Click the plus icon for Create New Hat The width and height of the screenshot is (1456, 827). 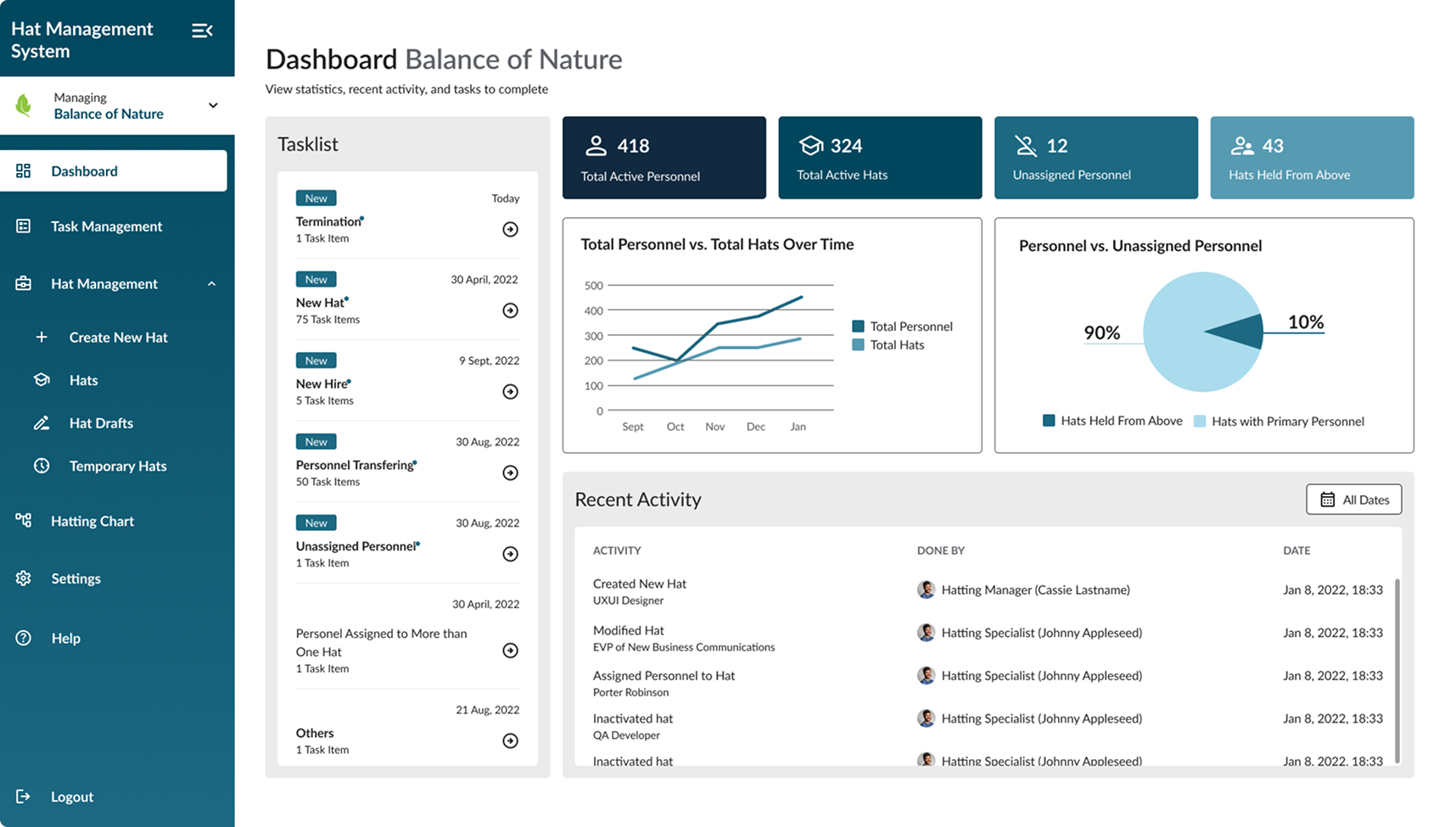pos(42,338)
